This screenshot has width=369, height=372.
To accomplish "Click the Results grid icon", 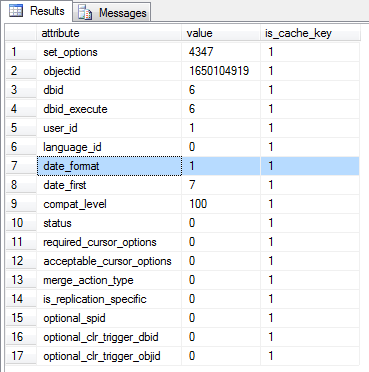I will coord(16,11).
